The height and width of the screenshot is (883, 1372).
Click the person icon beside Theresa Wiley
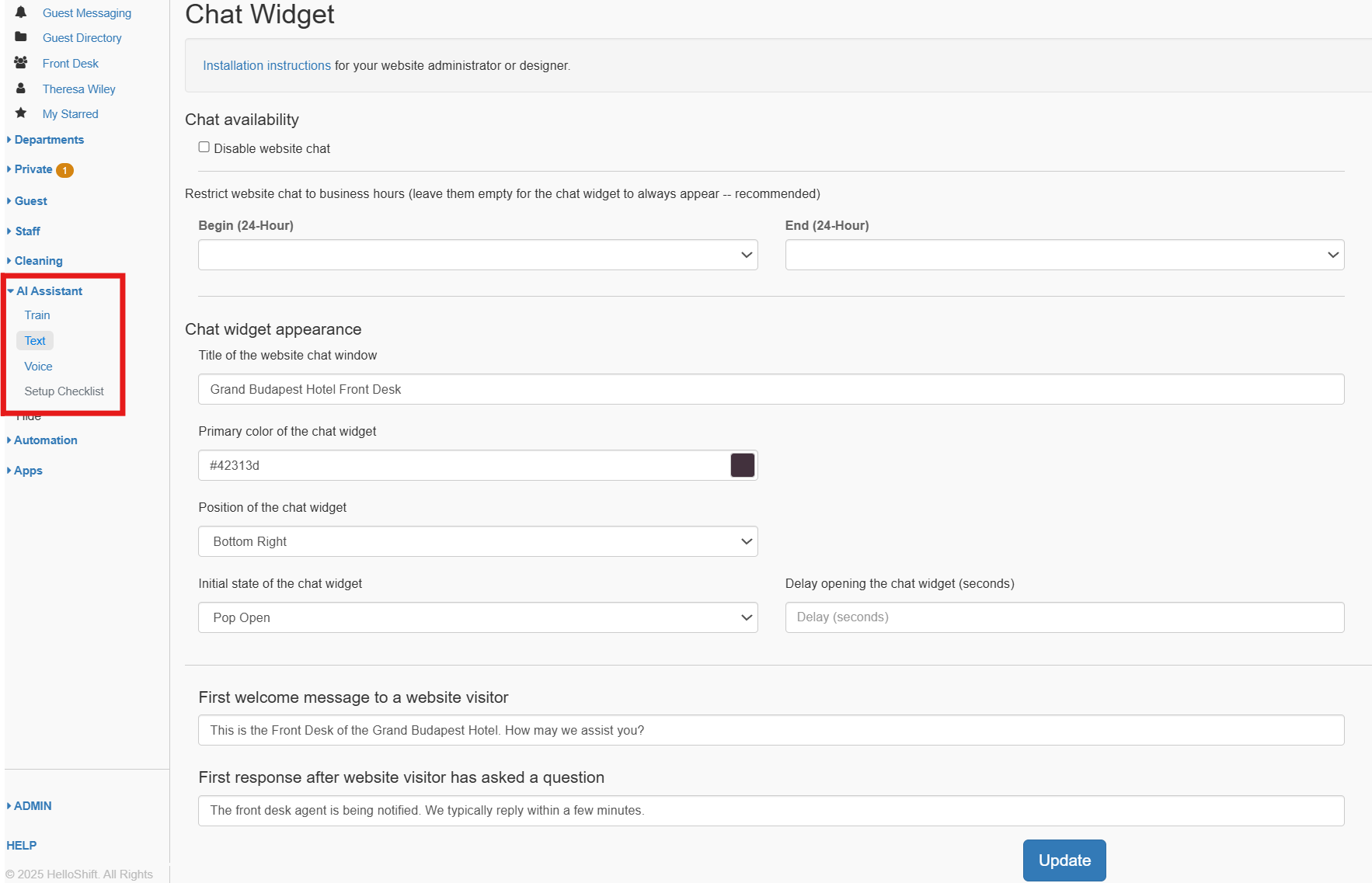tap(21, 89)
